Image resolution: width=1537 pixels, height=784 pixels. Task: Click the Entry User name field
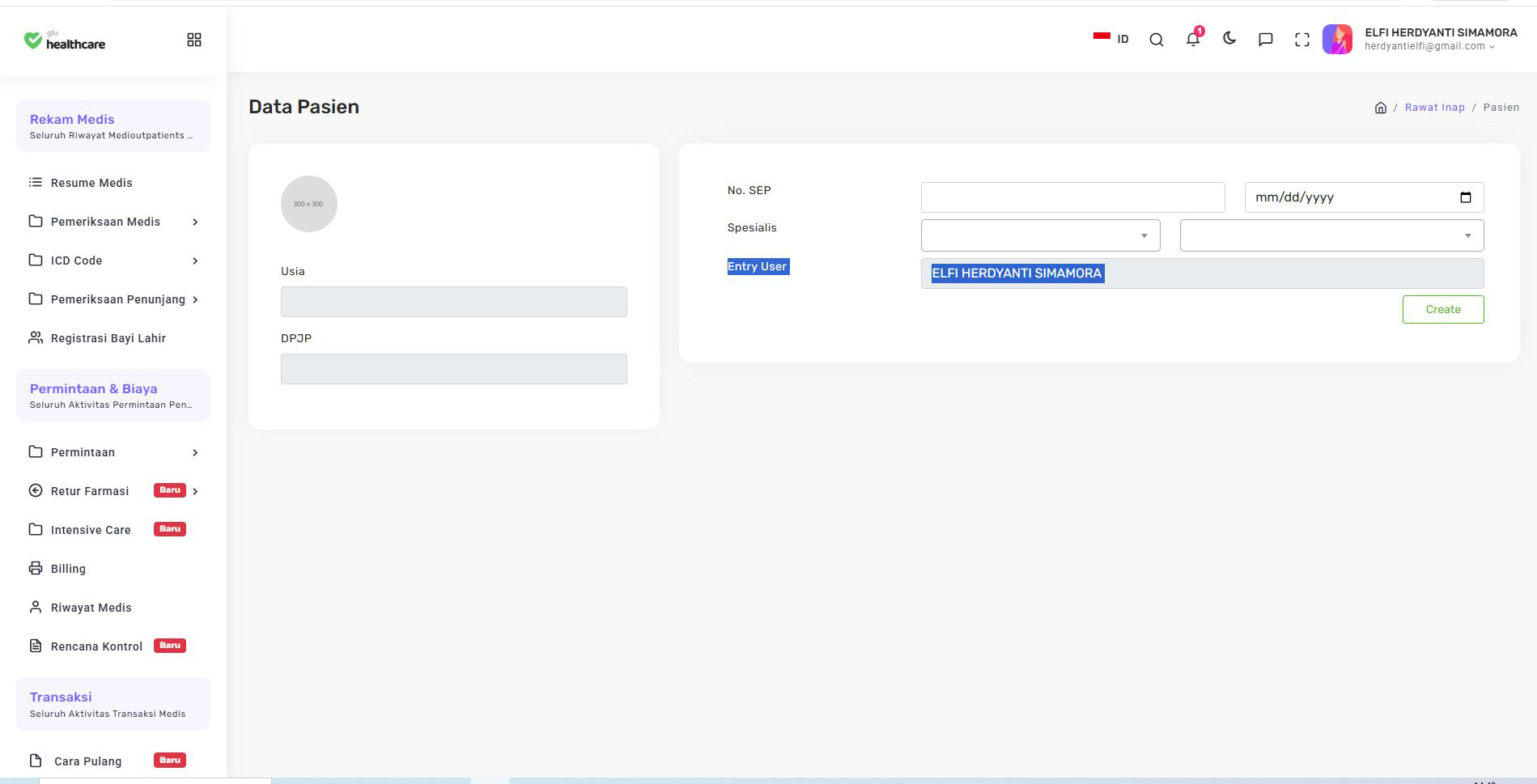point(1203,273)
